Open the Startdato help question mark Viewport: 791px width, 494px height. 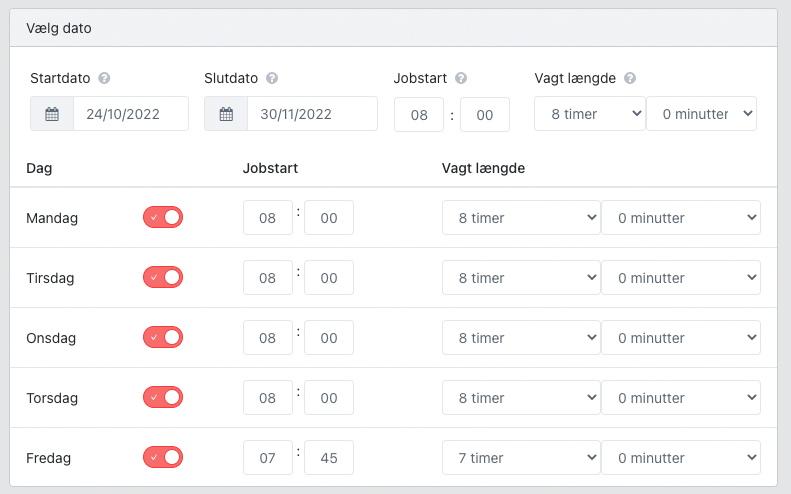point(104,78)
